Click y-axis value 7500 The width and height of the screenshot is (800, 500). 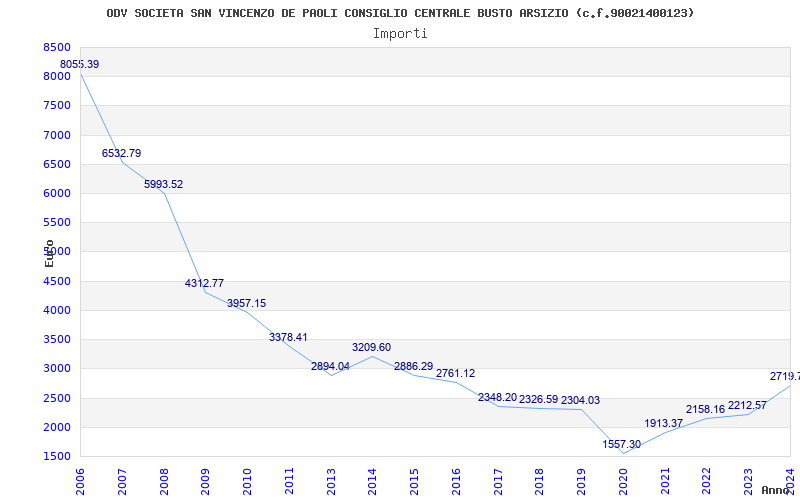57,106
